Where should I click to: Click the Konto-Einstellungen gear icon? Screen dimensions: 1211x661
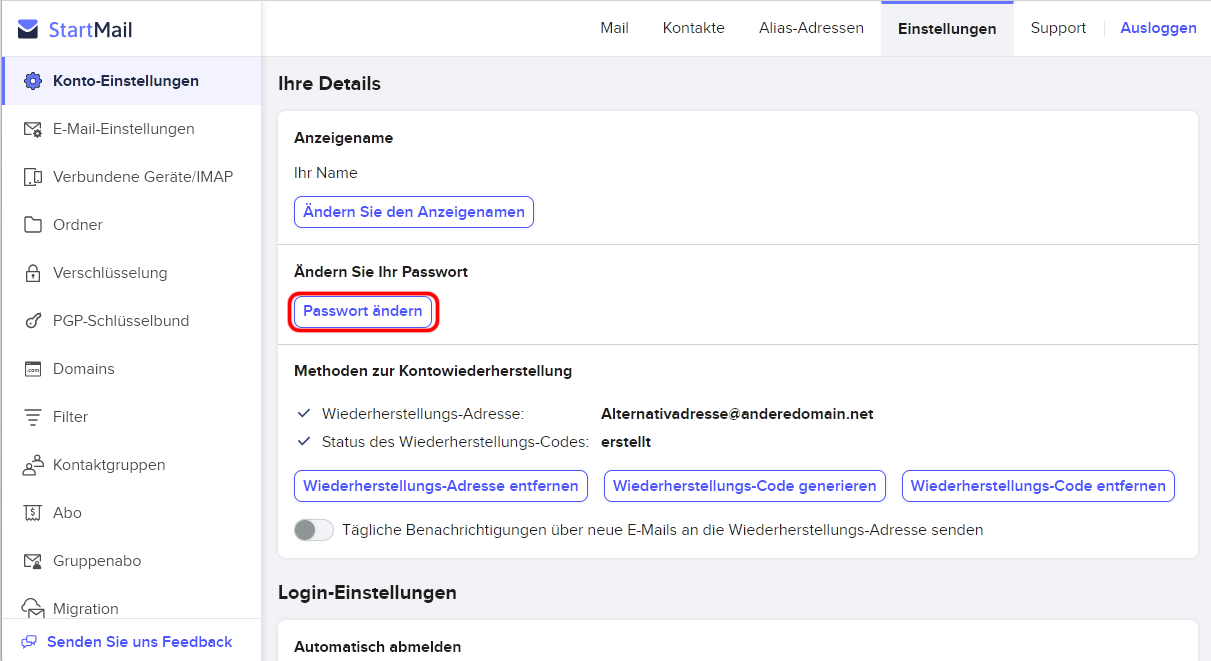[33, 81]
